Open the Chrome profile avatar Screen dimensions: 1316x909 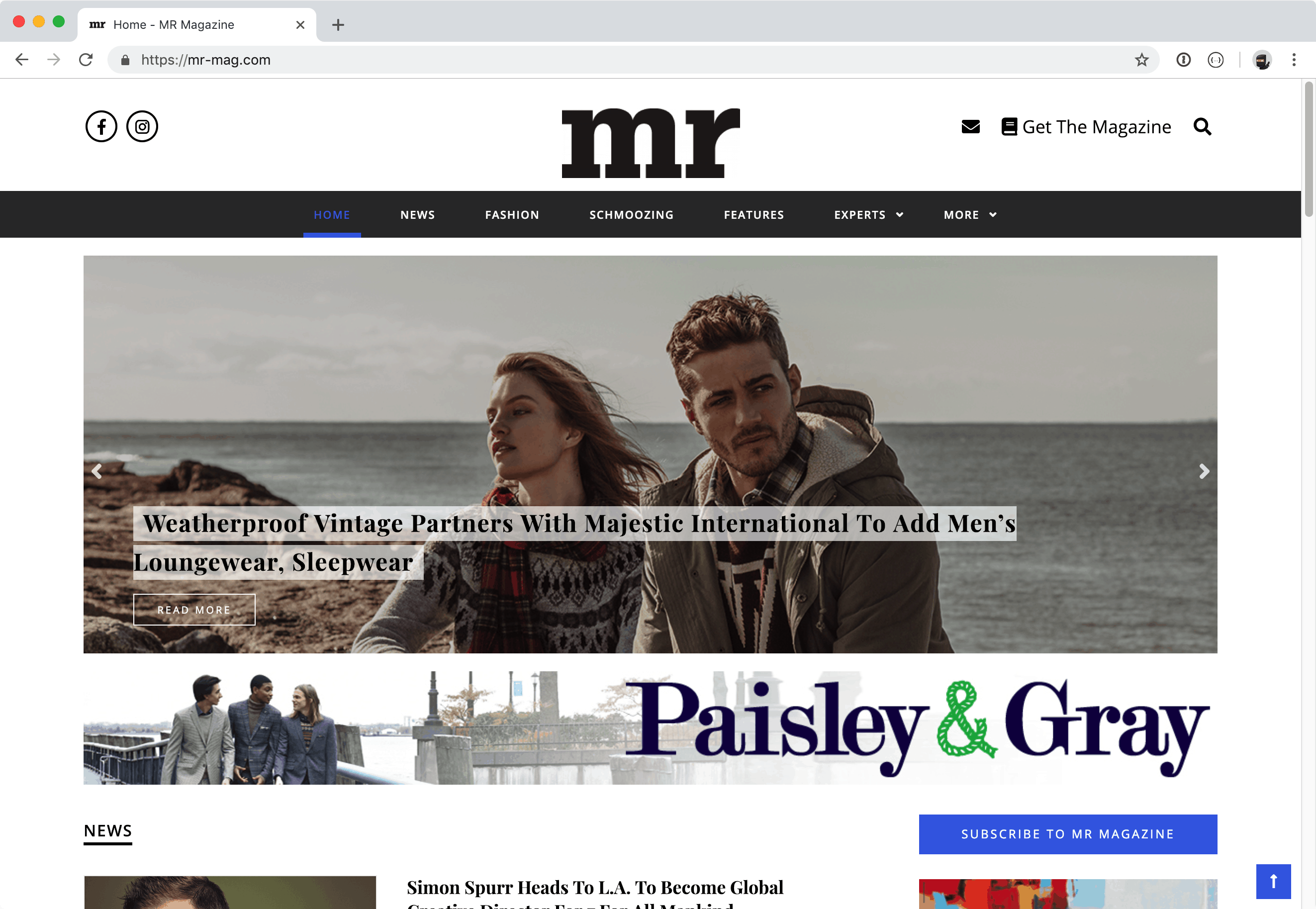point(1262,60)
